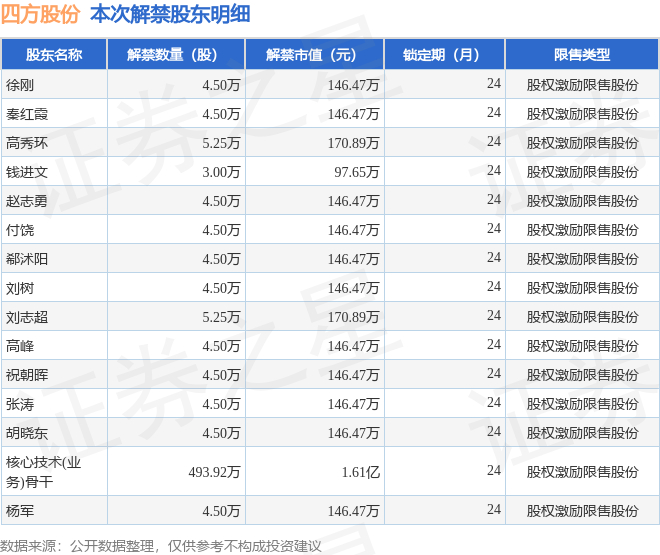Click shareholder name 郗沭阳

27,259
